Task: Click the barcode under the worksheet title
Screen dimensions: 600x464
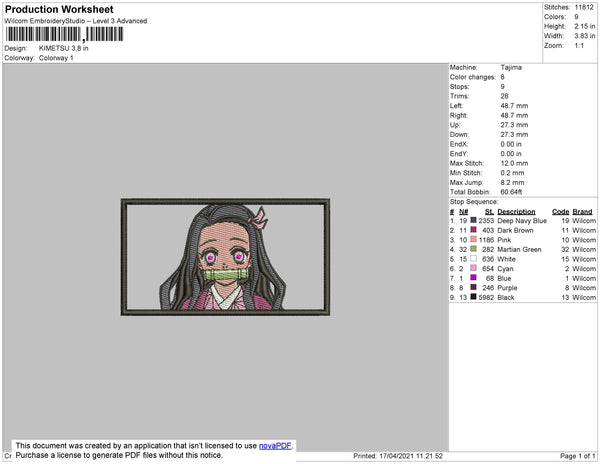Action: point(64,34)
